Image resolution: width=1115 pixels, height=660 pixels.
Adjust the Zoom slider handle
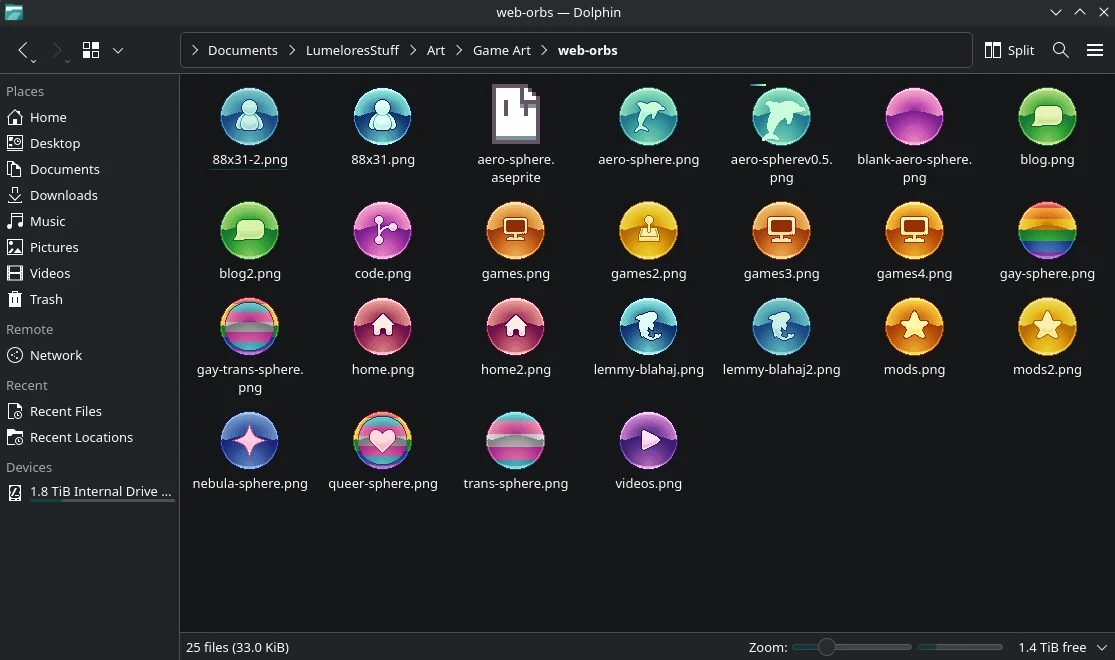tap(826, 647)
